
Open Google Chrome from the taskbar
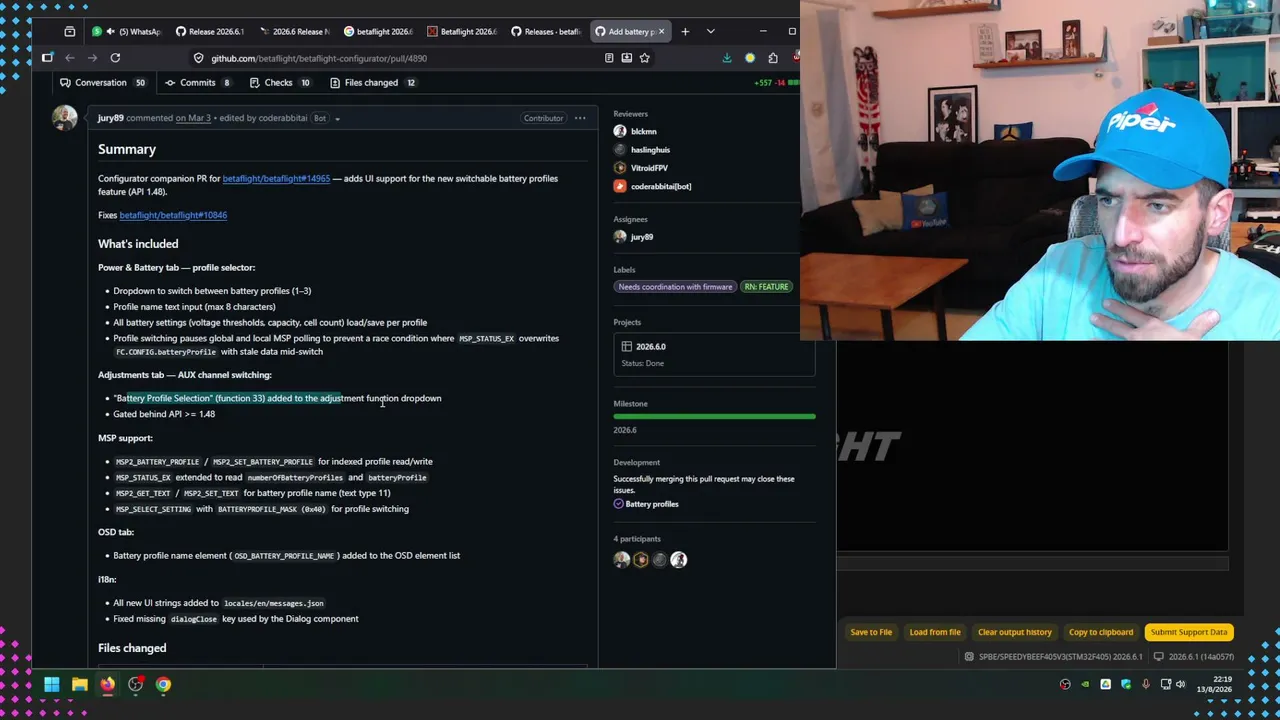click(163, 685)
